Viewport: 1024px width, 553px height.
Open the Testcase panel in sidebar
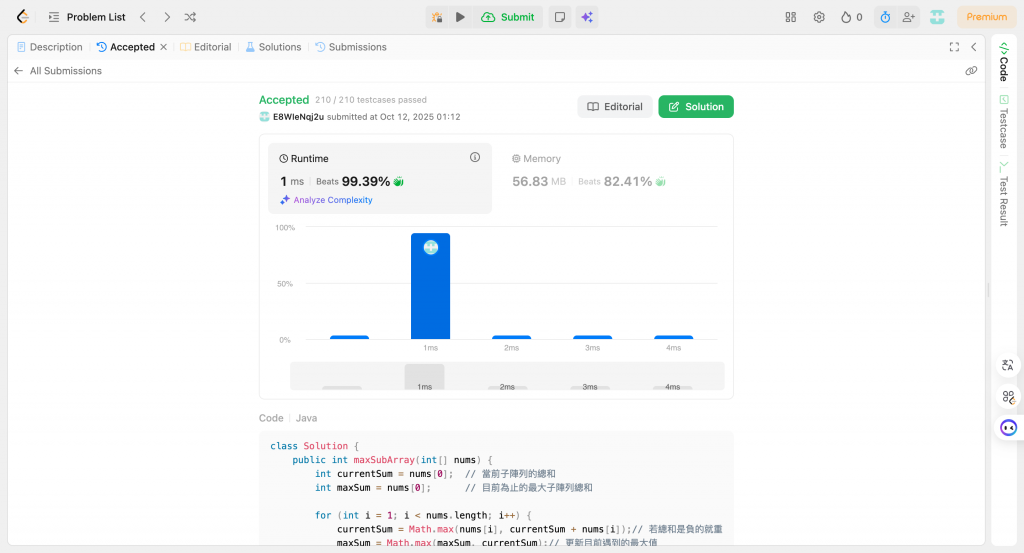tap(1004, 121)
